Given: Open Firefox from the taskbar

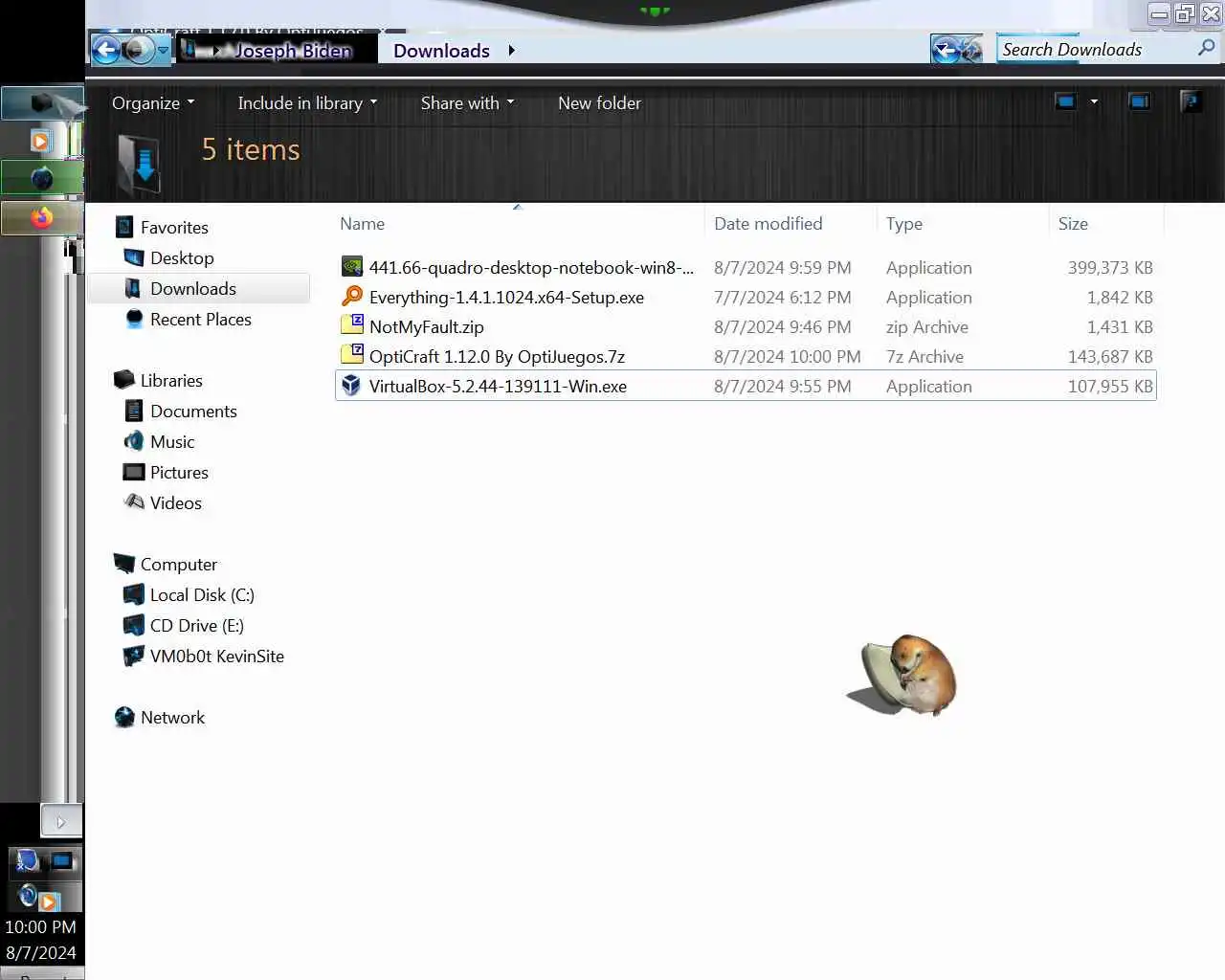Looking at the screenshot, I should pyautogui.click(x=42, y=217).
